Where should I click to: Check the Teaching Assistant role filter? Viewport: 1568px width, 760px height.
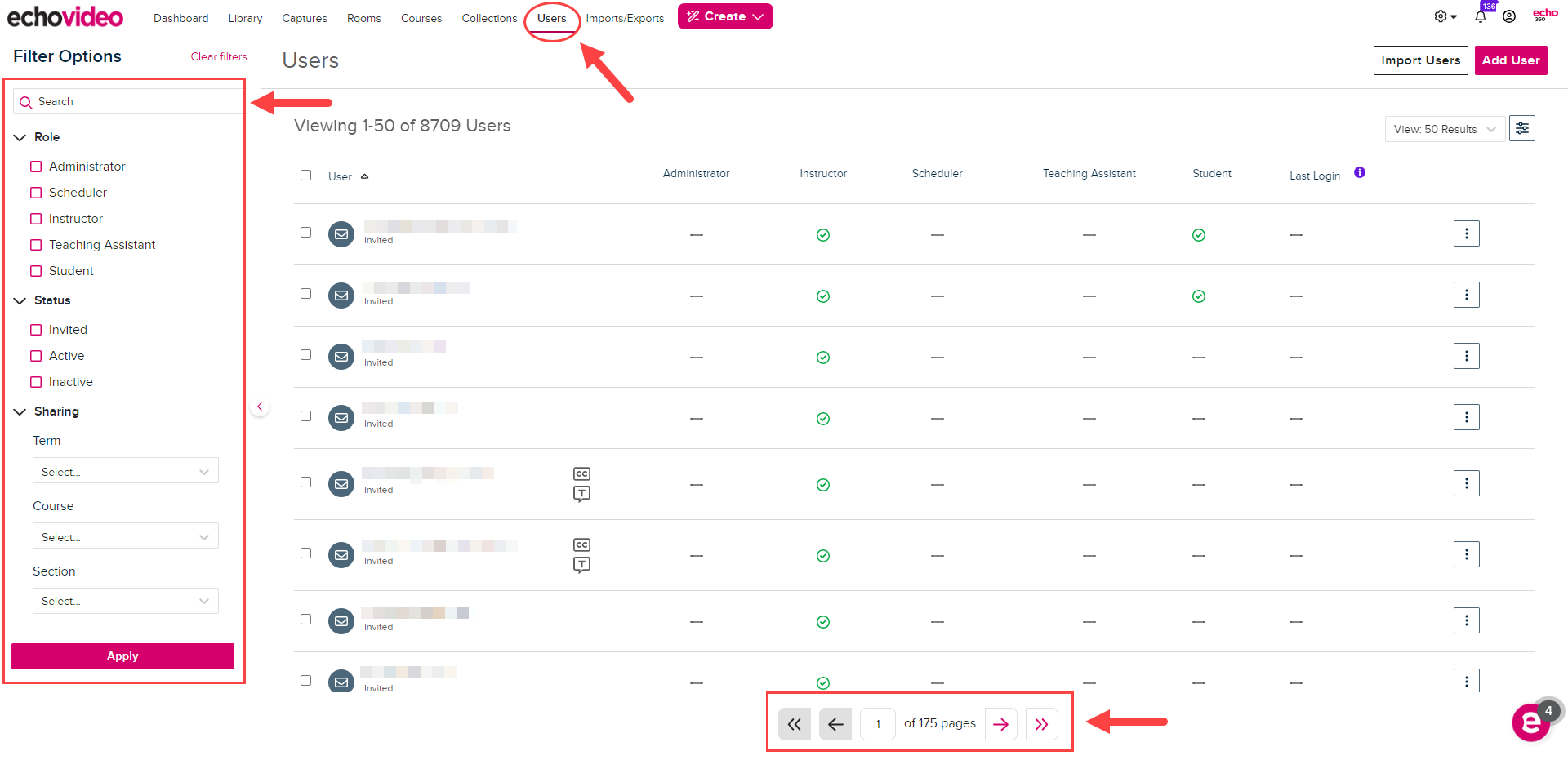[x=36, y=245]
